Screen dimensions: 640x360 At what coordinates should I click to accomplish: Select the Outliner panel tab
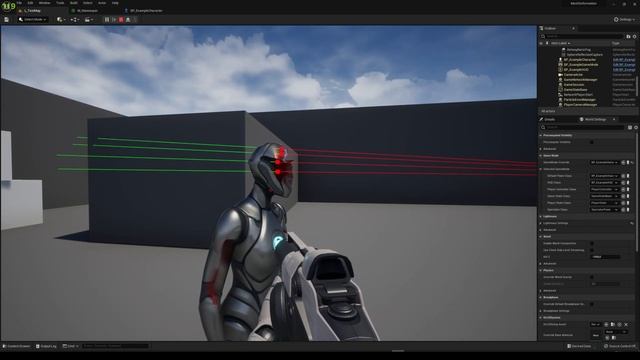click(550, 28)
